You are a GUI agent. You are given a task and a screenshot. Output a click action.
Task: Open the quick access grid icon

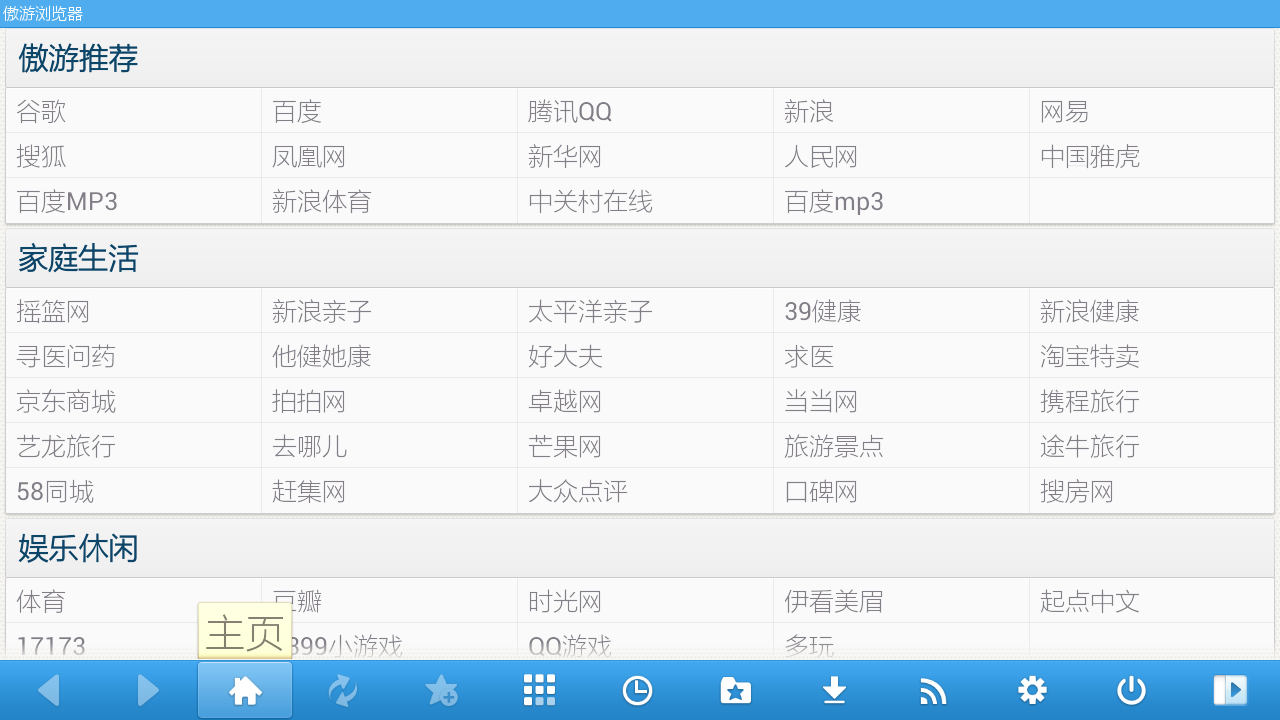coord(539,690)
